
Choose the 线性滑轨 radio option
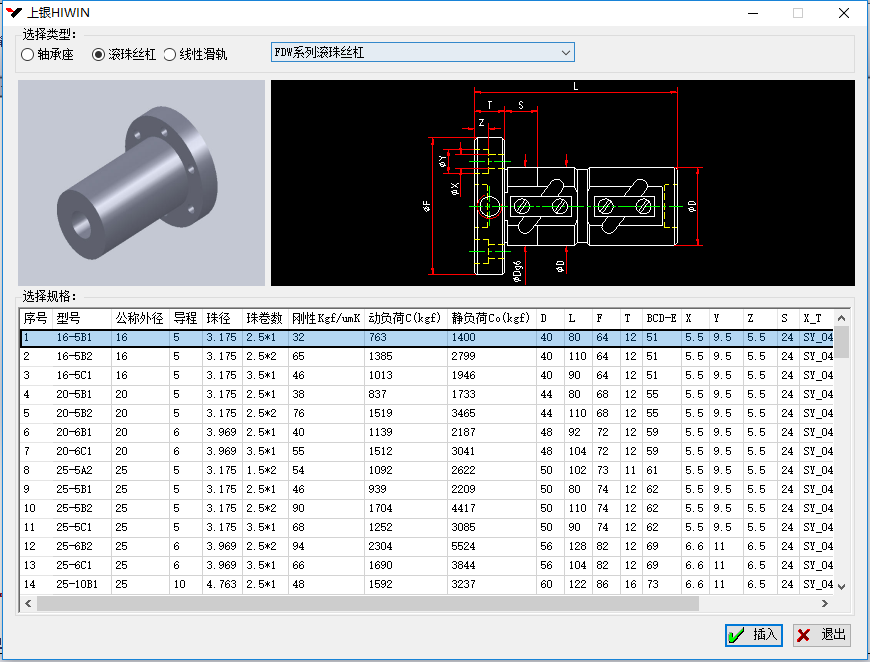(170, 55)
